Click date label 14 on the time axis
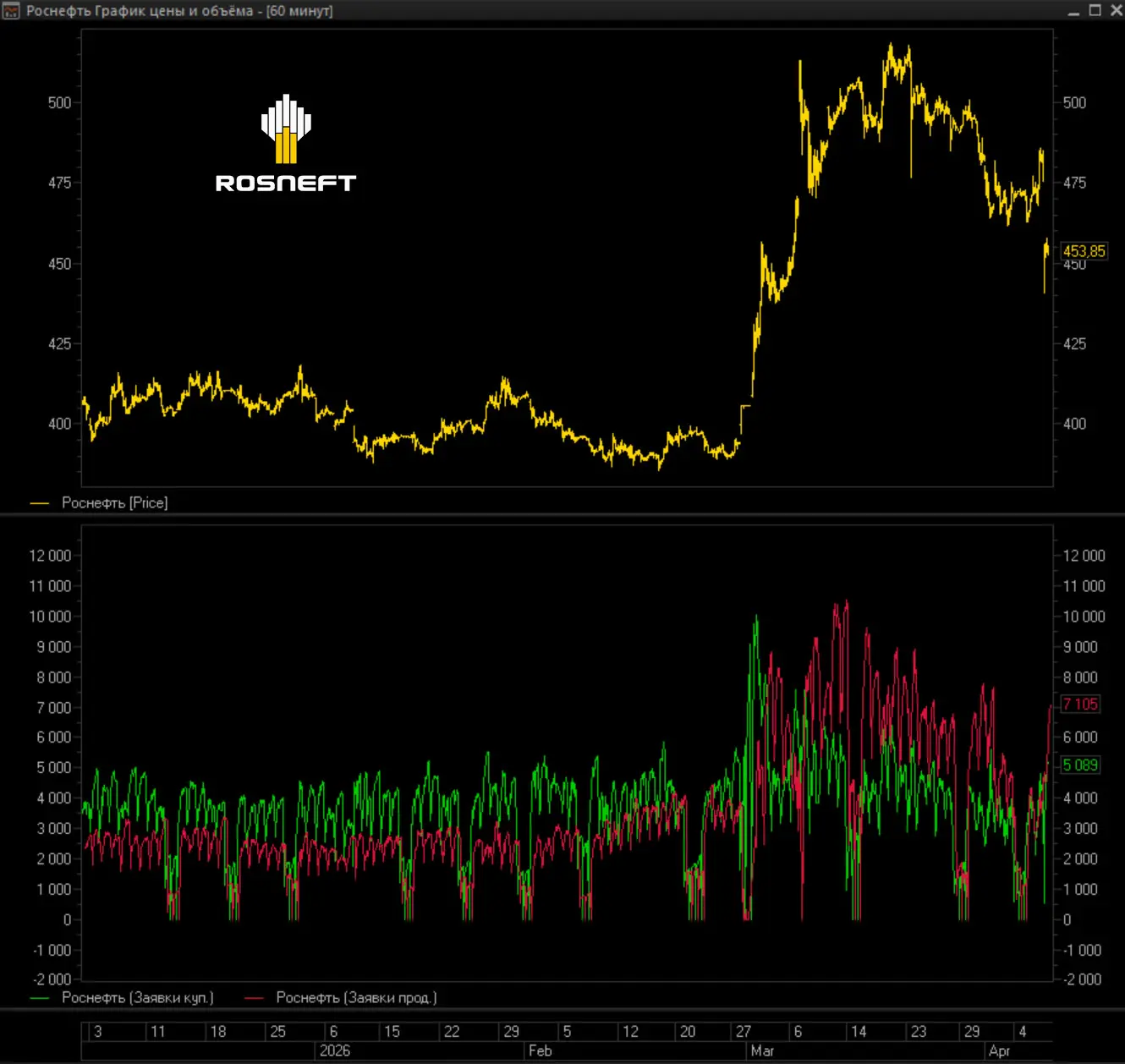Image resolution: width=1125 pixels, height=1064 pixels. pyautogui.click(x=859, y=1032)
